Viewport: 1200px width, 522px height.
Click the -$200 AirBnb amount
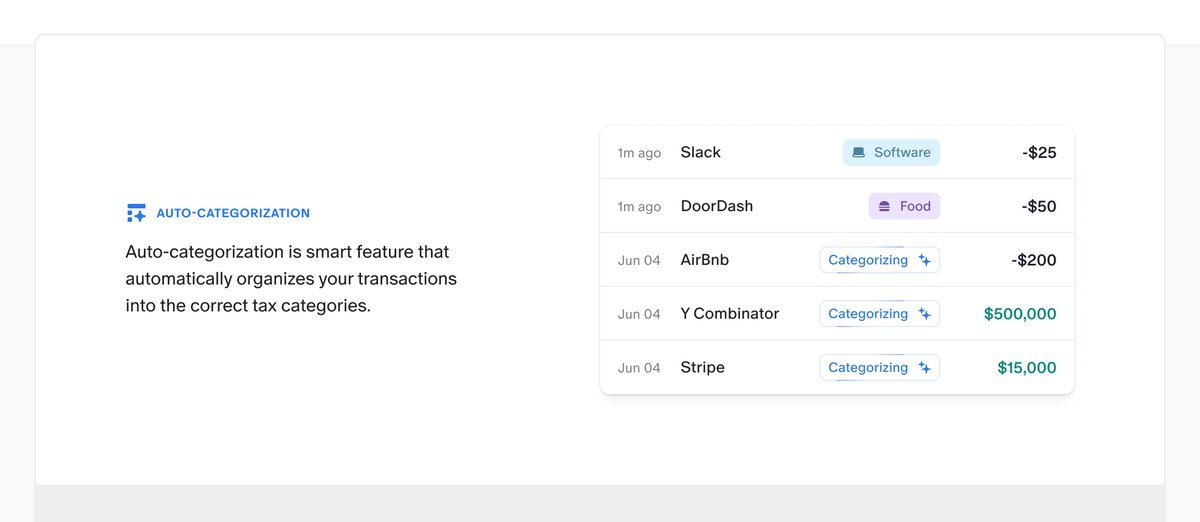(1034, 260)
